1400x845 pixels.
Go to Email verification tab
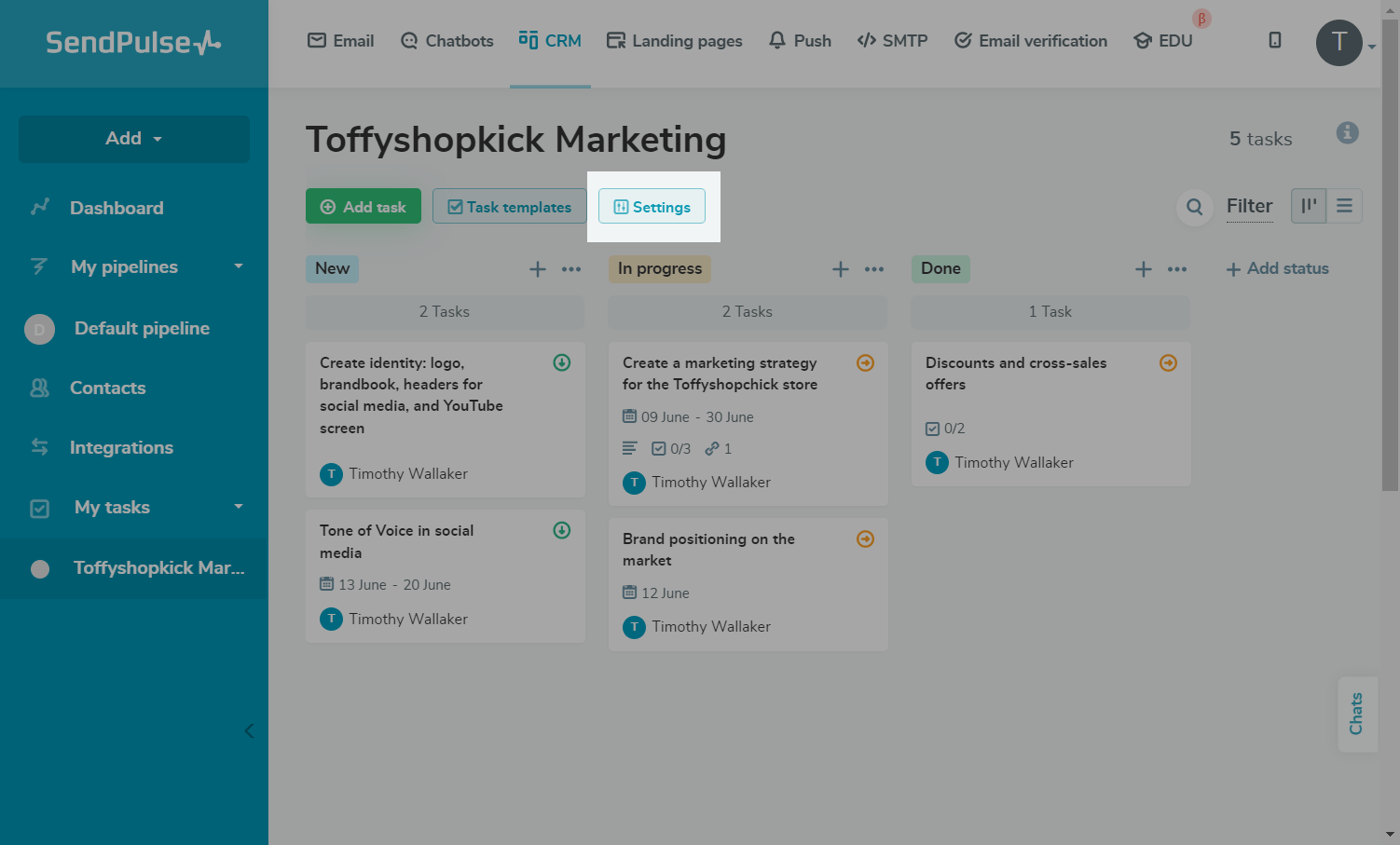[1031, 41]
